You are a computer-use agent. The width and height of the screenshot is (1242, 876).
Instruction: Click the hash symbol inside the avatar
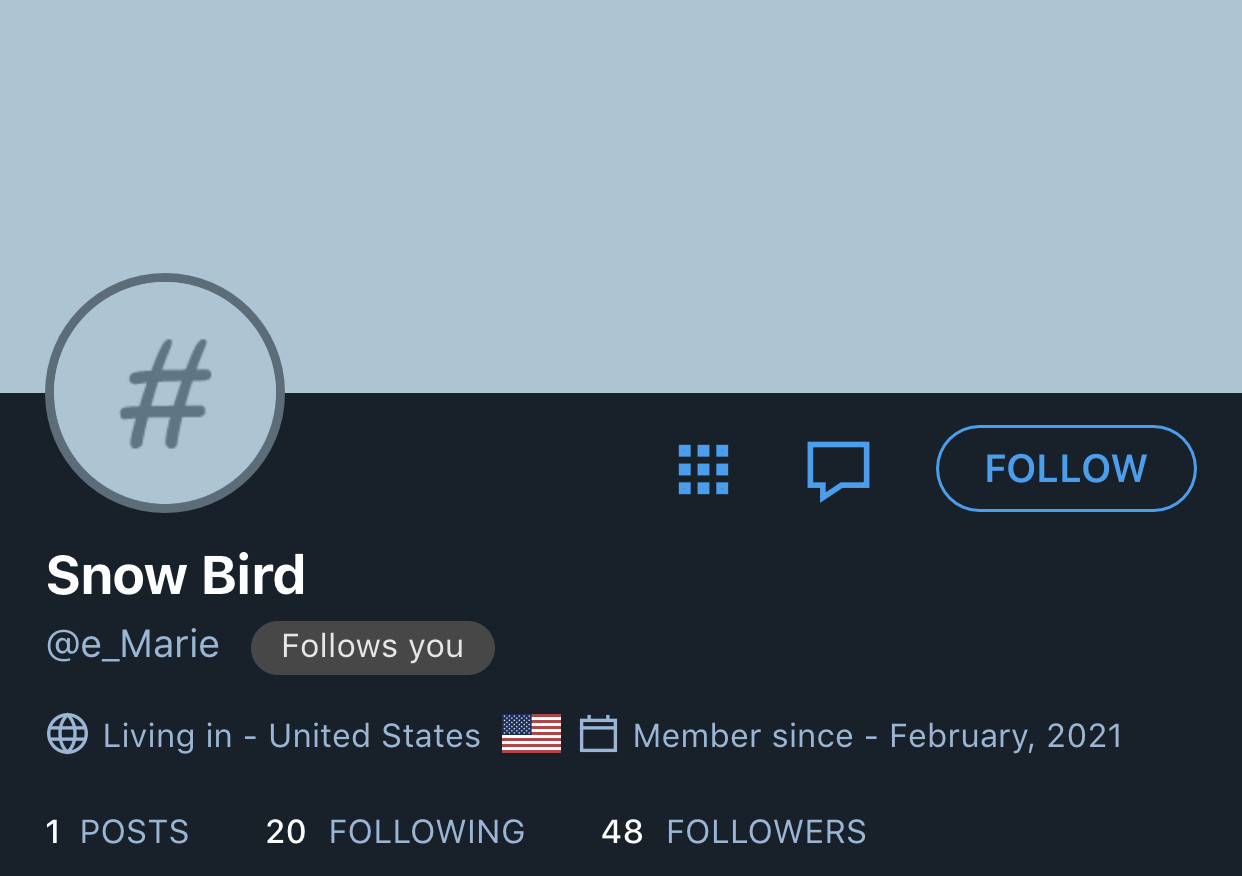(165, 393)
